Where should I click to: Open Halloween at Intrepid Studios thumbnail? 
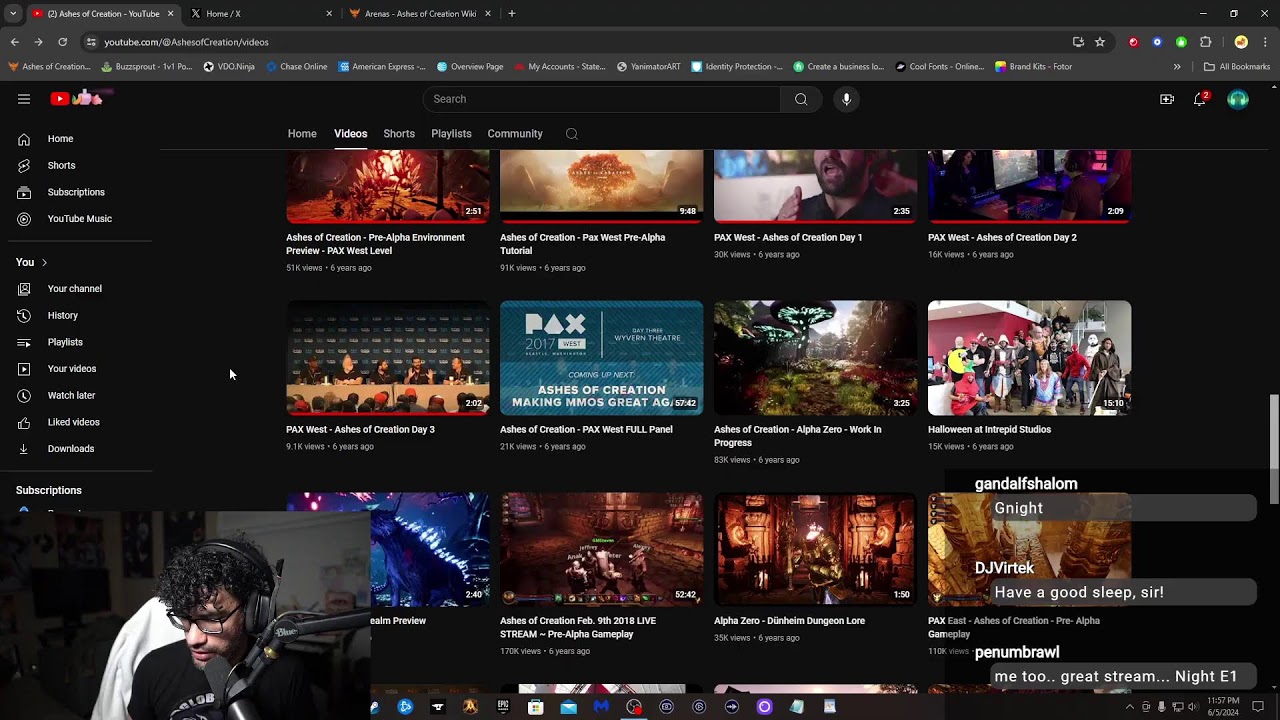1030,358
